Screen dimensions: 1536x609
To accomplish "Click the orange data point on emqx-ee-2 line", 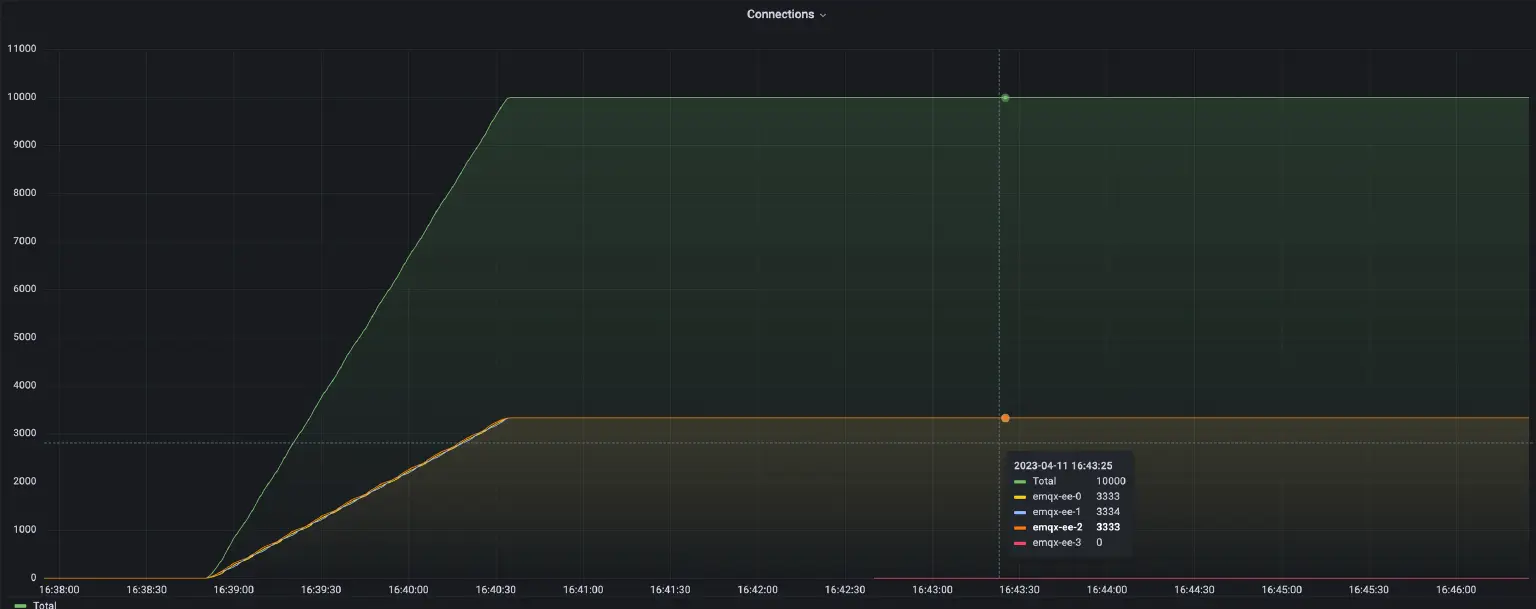I will tap(1004, 417).
